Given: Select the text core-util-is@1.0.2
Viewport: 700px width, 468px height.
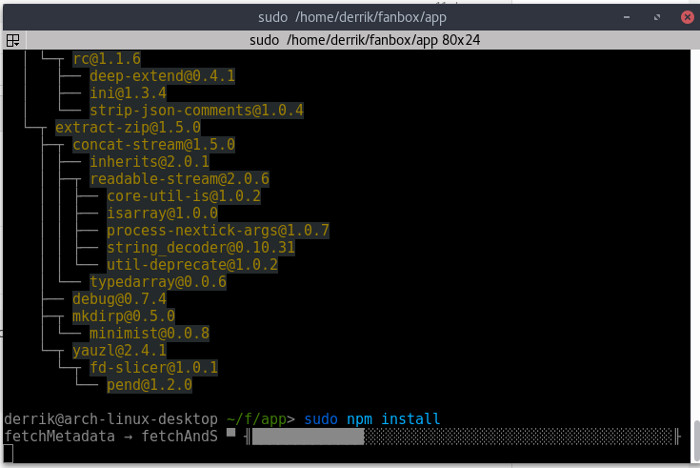Looking at the screenshot, I should tap(183, 196).
